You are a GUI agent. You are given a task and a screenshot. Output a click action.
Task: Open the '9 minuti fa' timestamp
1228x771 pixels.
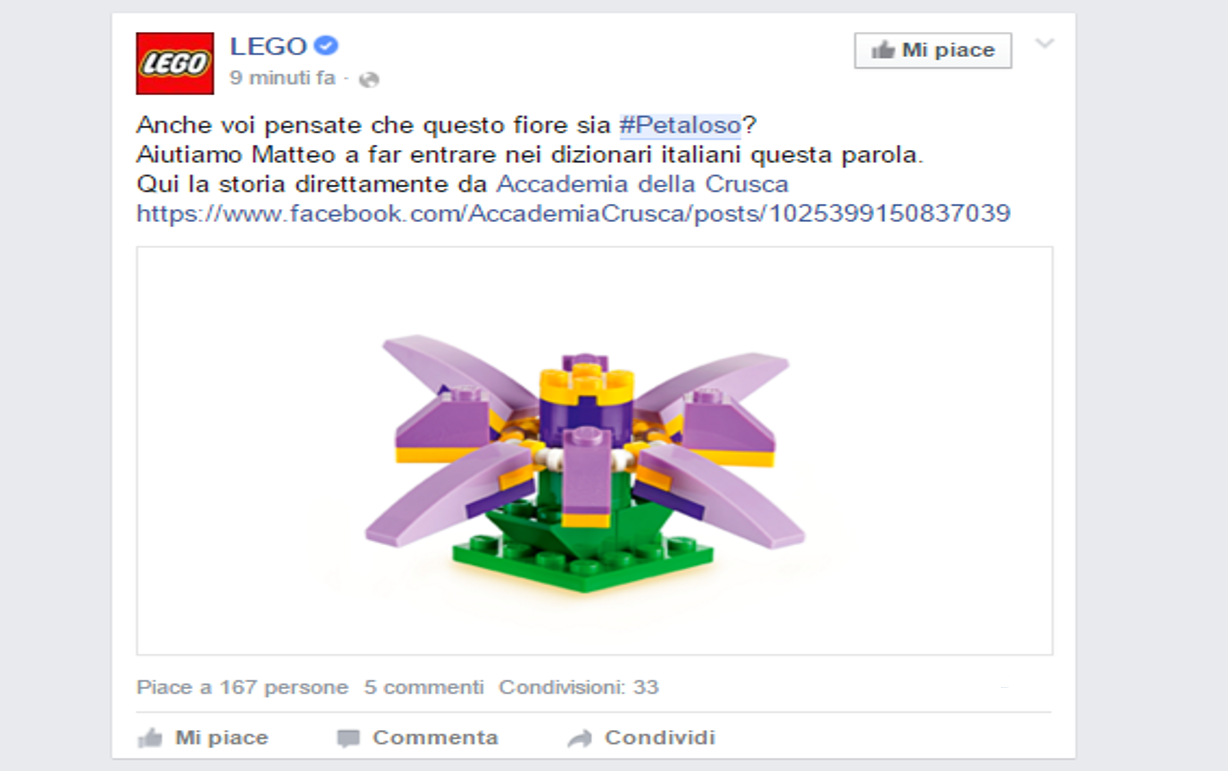283,78
